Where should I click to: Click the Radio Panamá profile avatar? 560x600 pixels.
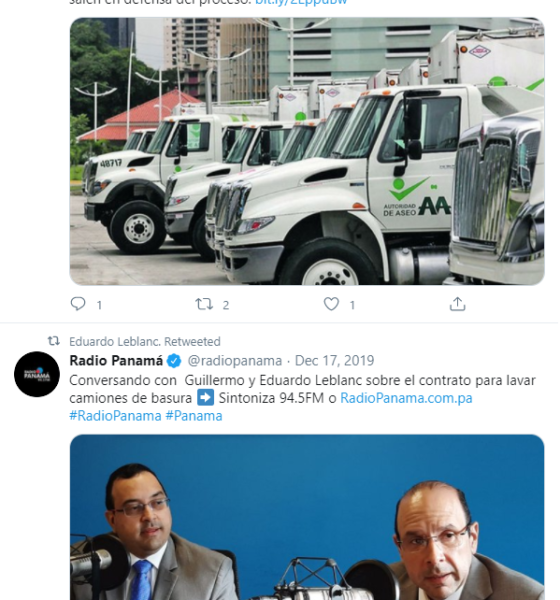[x=37, y=374]
